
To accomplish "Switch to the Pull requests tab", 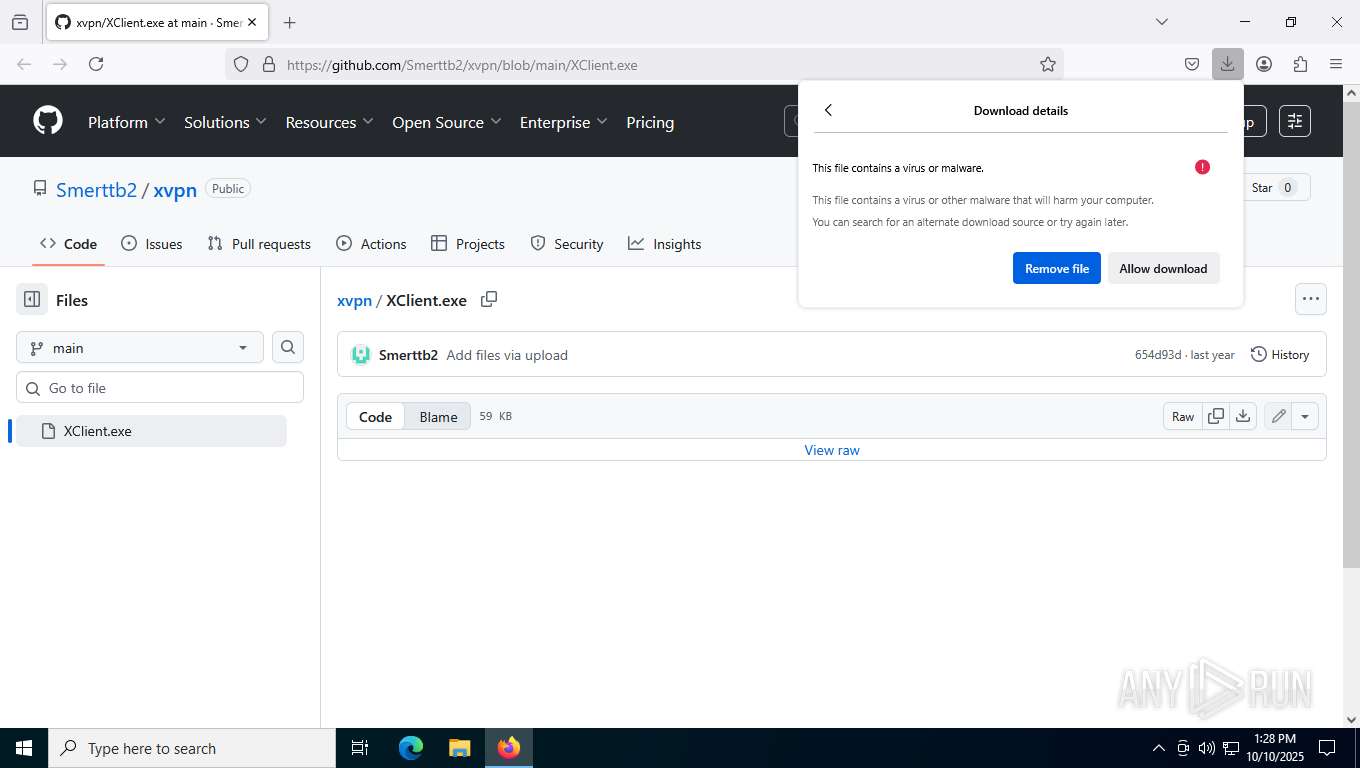I will click(259, 244).
